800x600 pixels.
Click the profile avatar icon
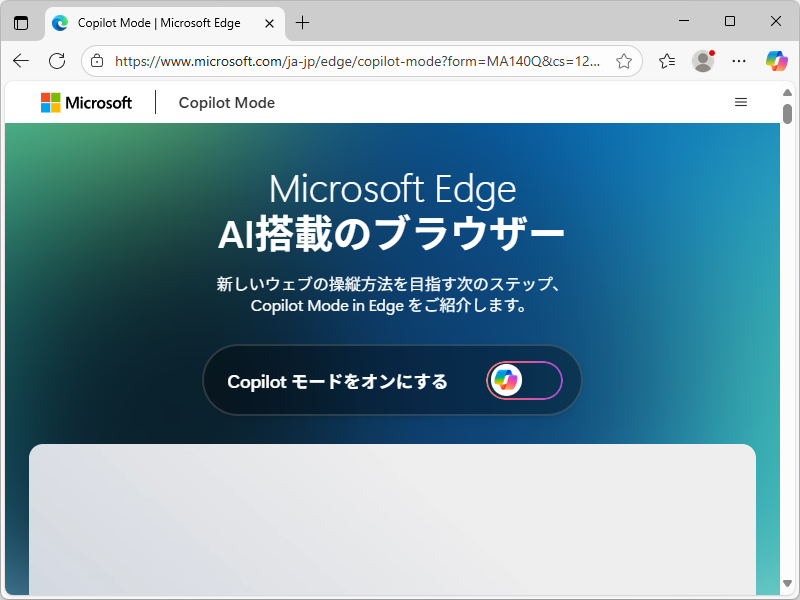click(x=703, y=61)
